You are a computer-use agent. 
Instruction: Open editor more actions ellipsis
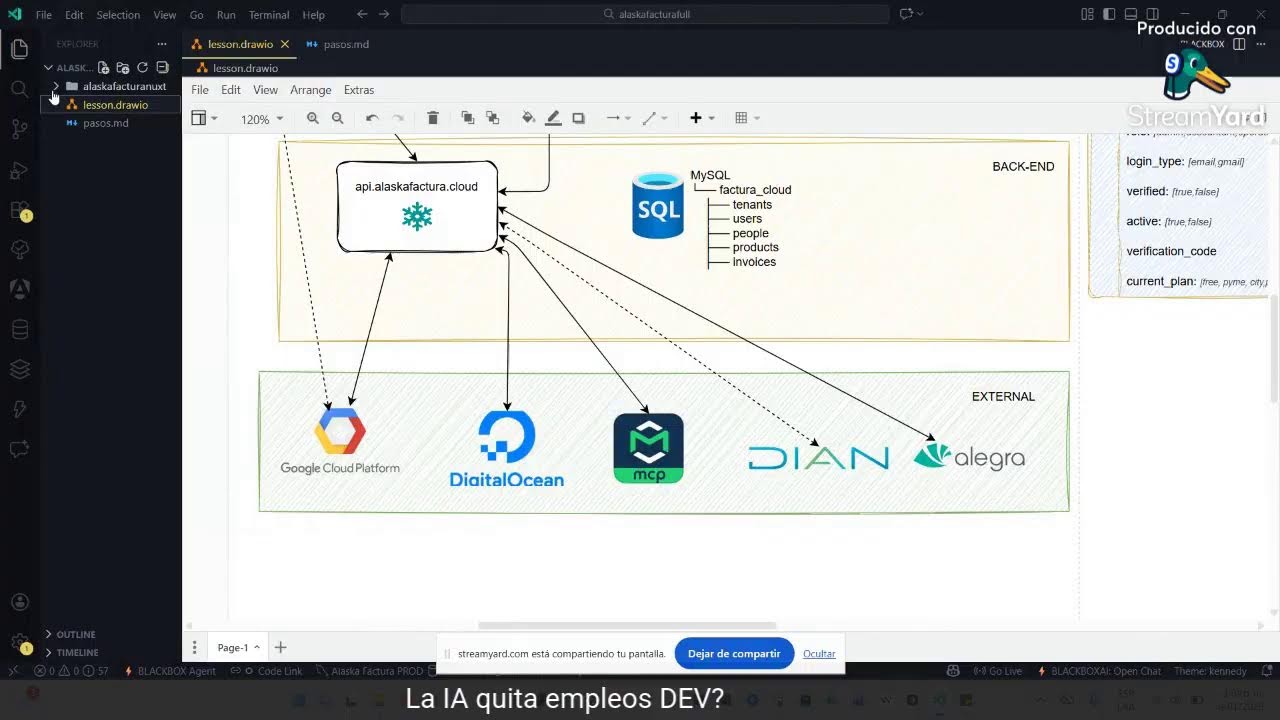[x=1260, y=44]
